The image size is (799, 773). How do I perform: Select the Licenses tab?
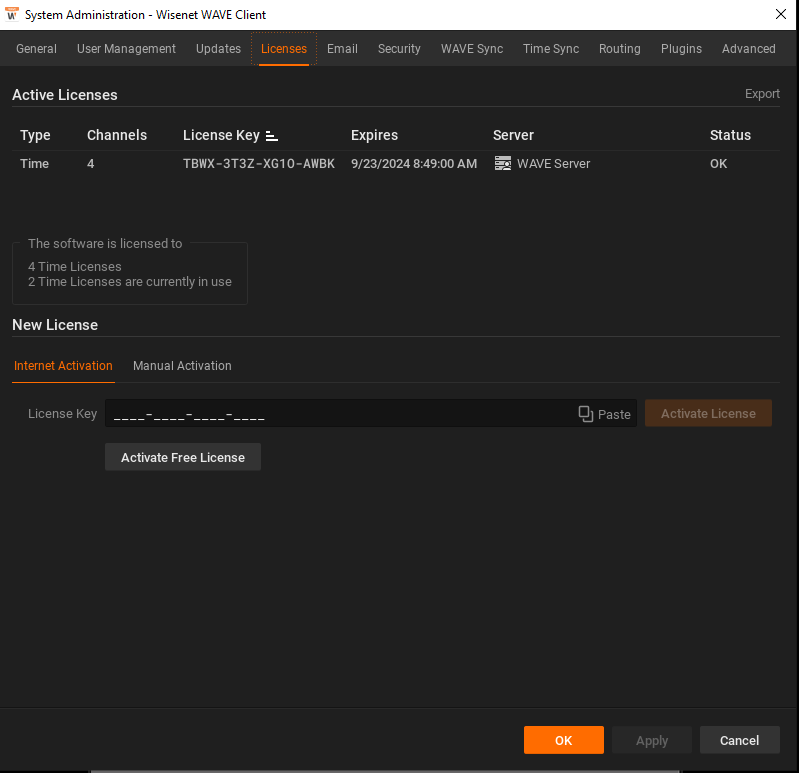point(284,49)
